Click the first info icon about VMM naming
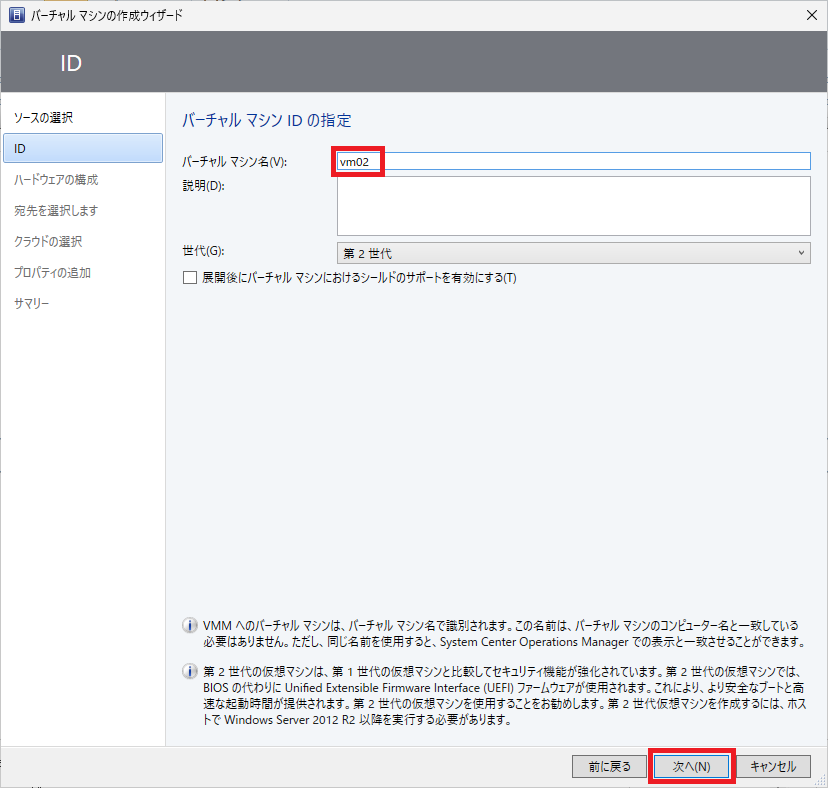Image resolution: width=828 pixels, height=788 pixels. point(190,625)
